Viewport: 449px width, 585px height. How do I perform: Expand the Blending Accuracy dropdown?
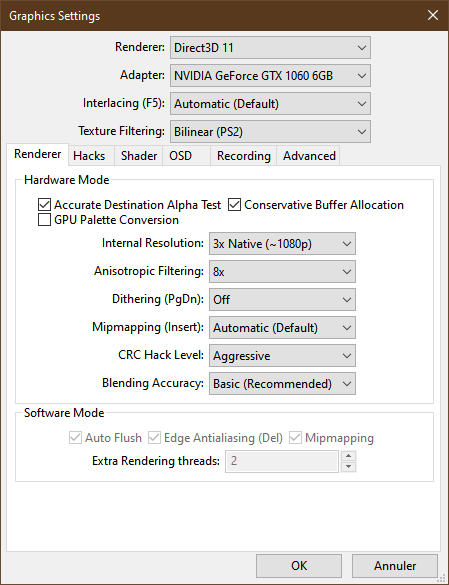tap(282, 384)
